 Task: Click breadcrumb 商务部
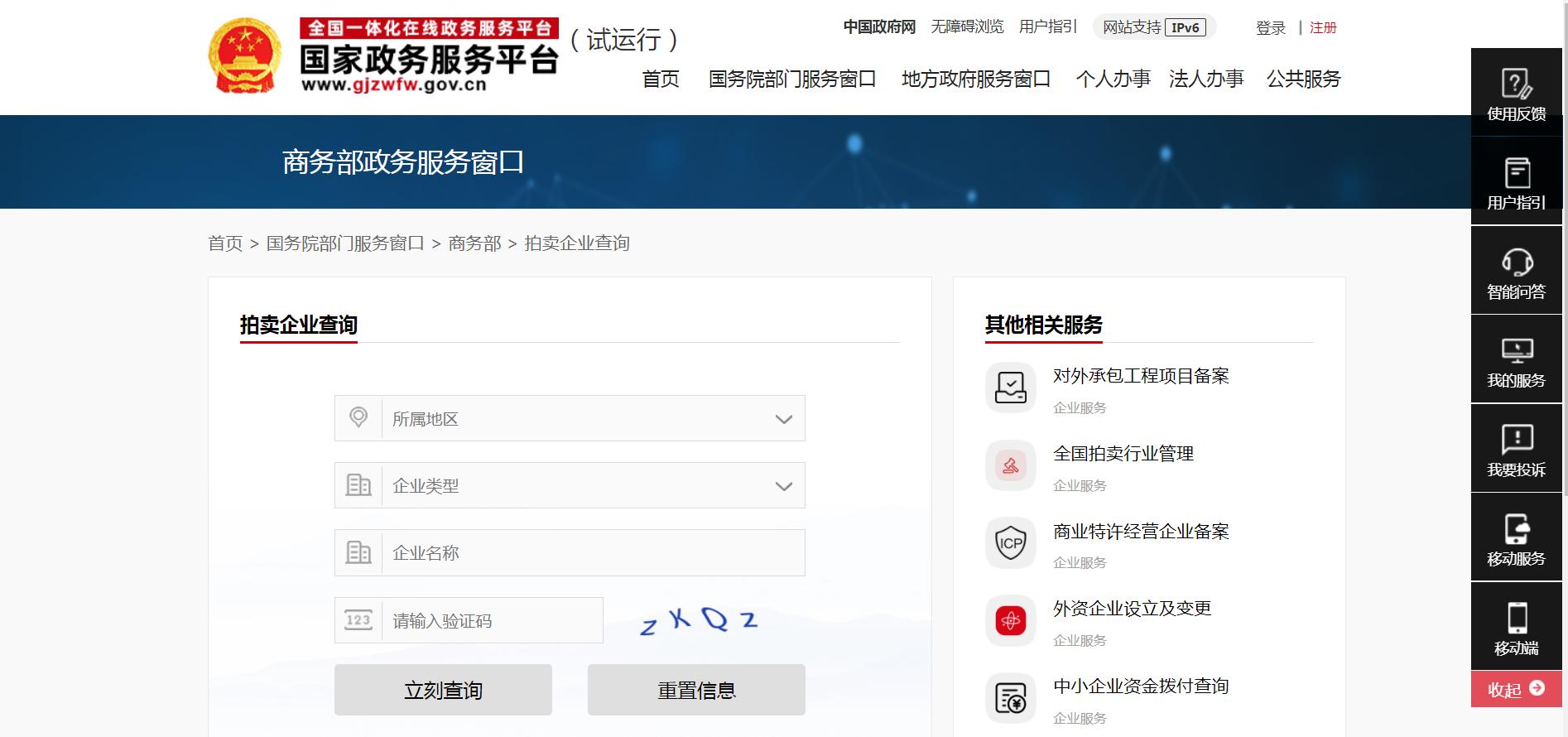(x=474, y=243)
